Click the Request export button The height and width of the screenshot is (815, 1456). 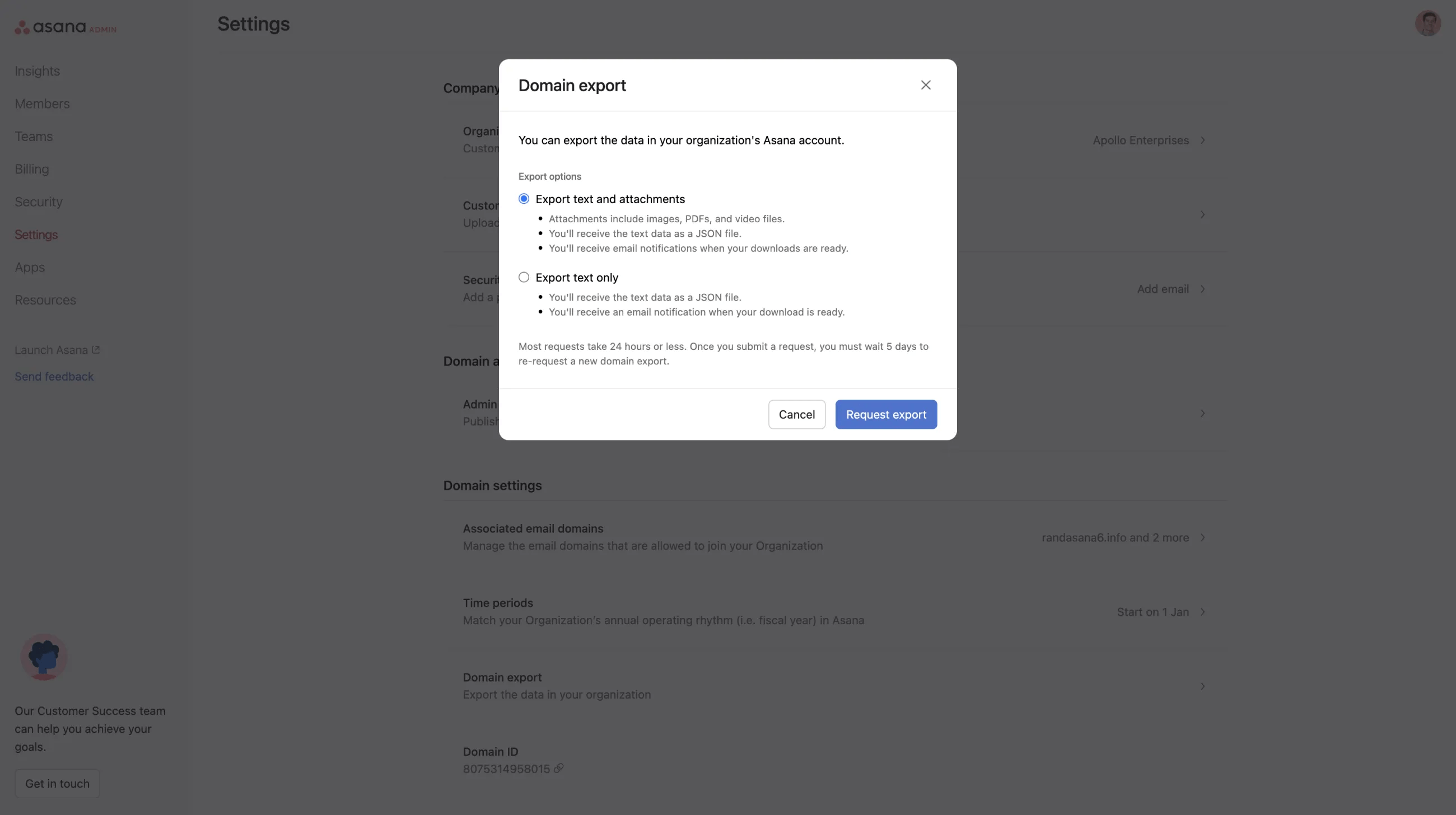coord(886,415)
